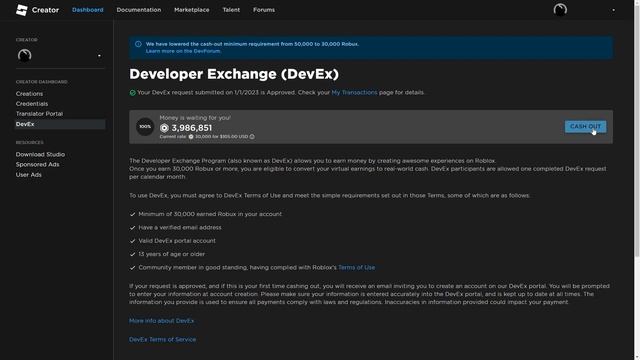640x360 pixels.
Task: Open the Forums tab
Action: (264, 10)
